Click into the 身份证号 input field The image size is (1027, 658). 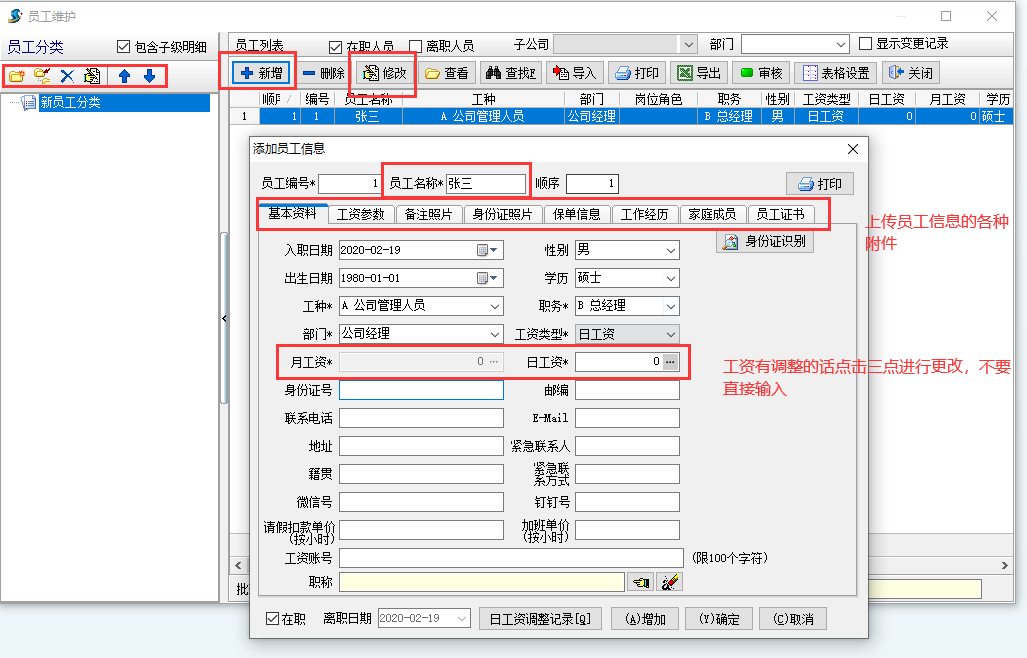pos(421,390)
